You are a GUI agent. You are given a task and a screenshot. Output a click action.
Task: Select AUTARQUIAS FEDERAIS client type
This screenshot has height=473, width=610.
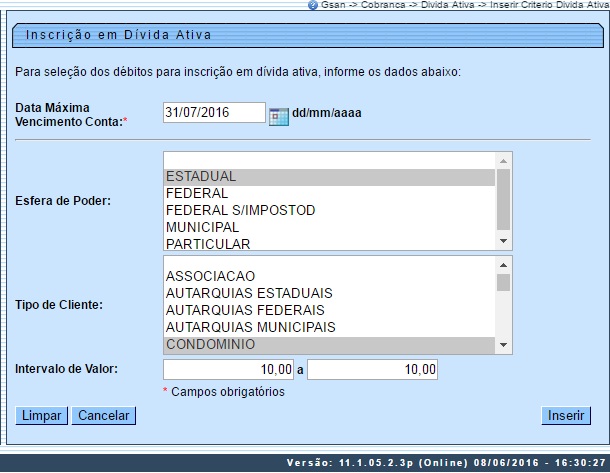click(x=329, y=310)
